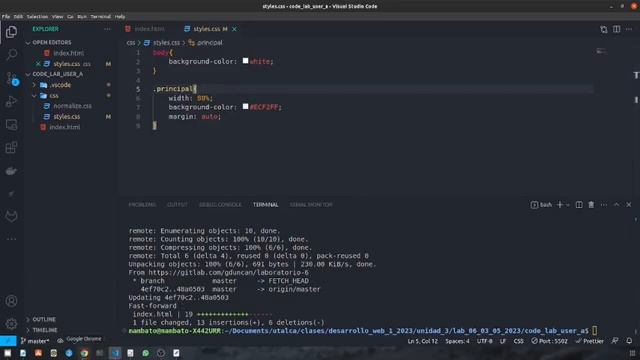Image resolution: width=640 pixels, height=360 pixels.
Task: Open the Source Control view
Action: tap(11, 78)
